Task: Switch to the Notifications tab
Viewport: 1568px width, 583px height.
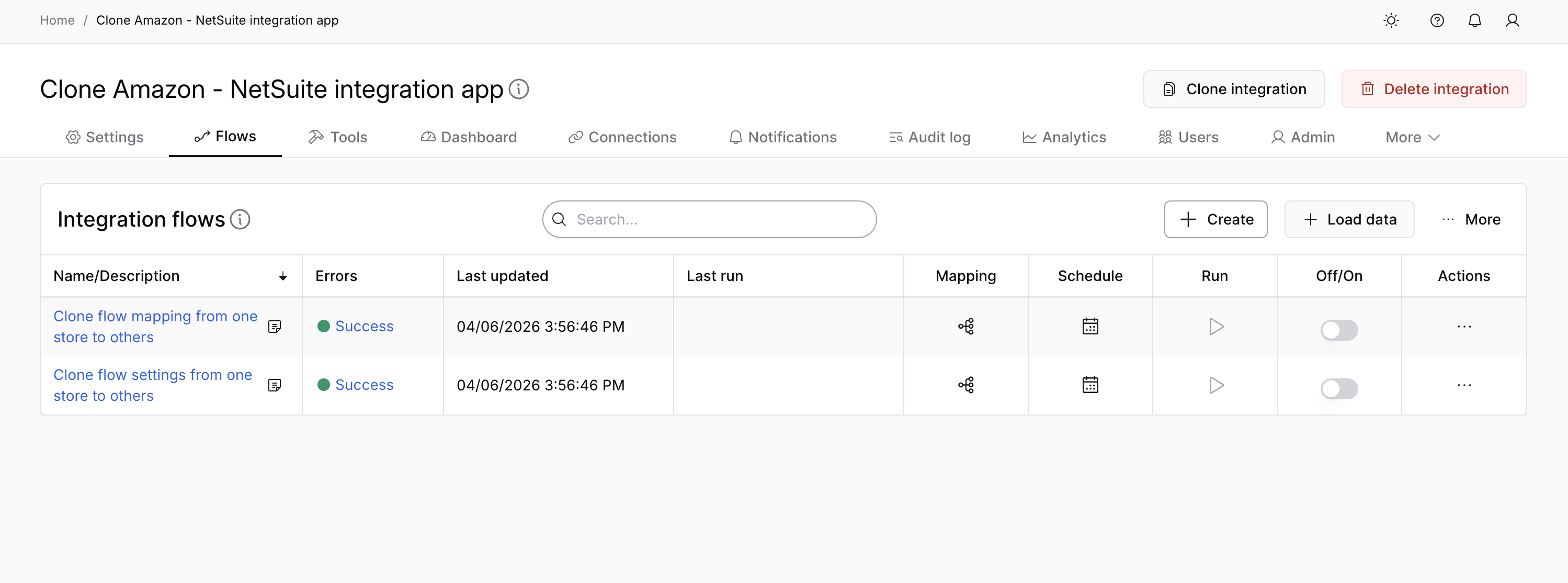Action: [782, 138]
